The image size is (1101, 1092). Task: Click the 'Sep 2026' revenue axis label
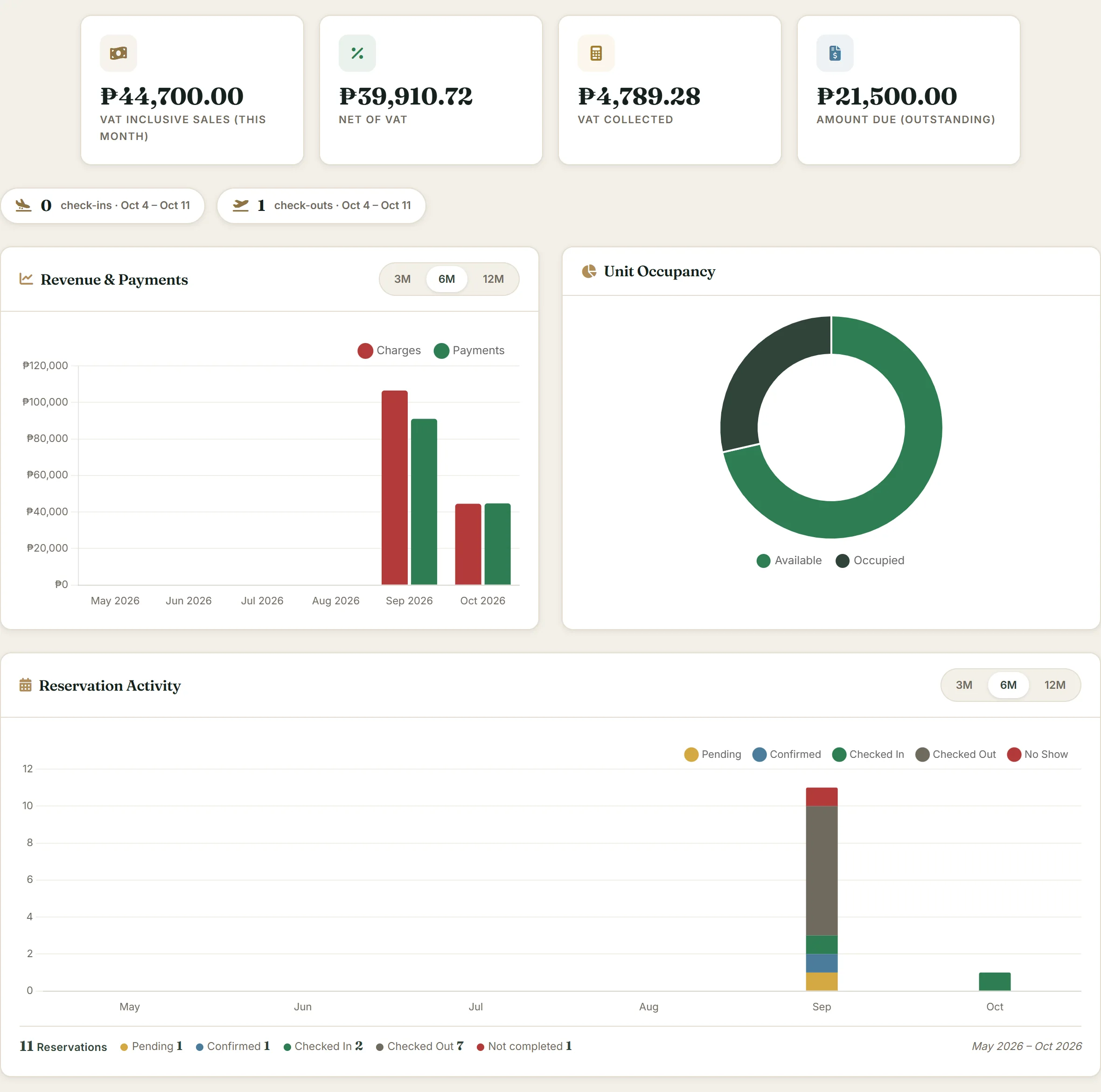pos(409,601)
